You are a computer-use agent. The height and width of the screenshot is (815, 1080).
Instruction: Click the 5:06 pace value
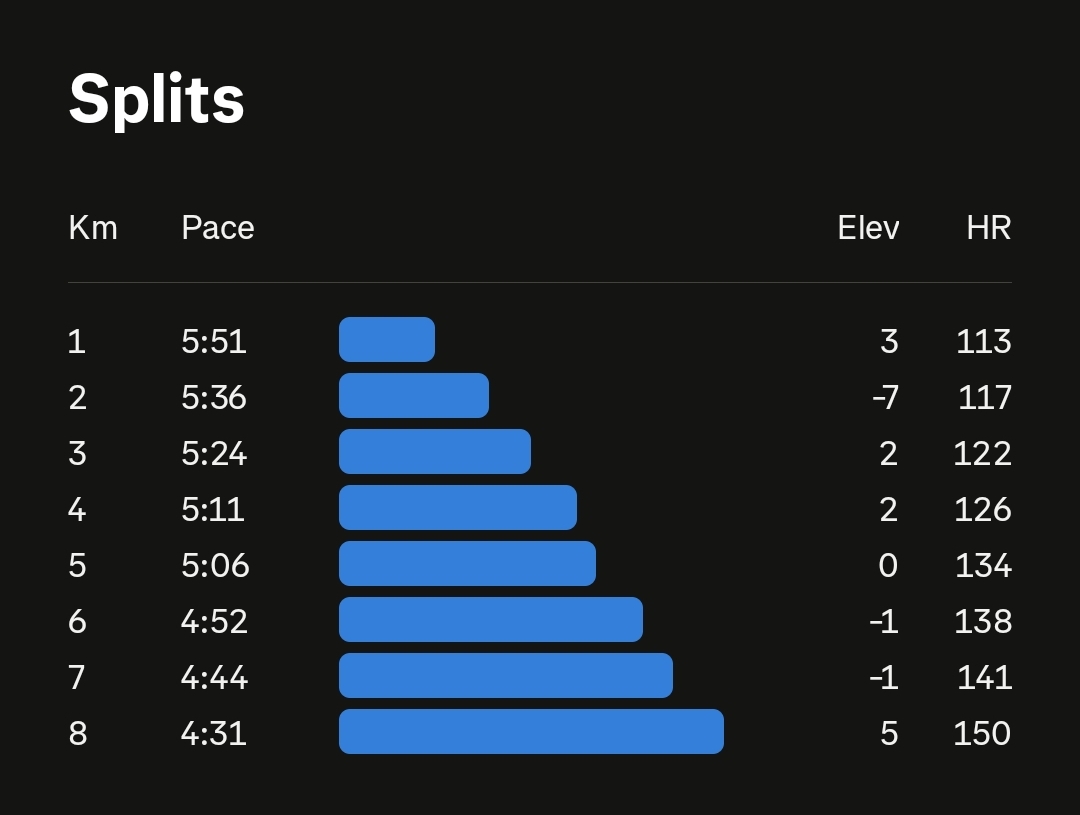[215, 566]
